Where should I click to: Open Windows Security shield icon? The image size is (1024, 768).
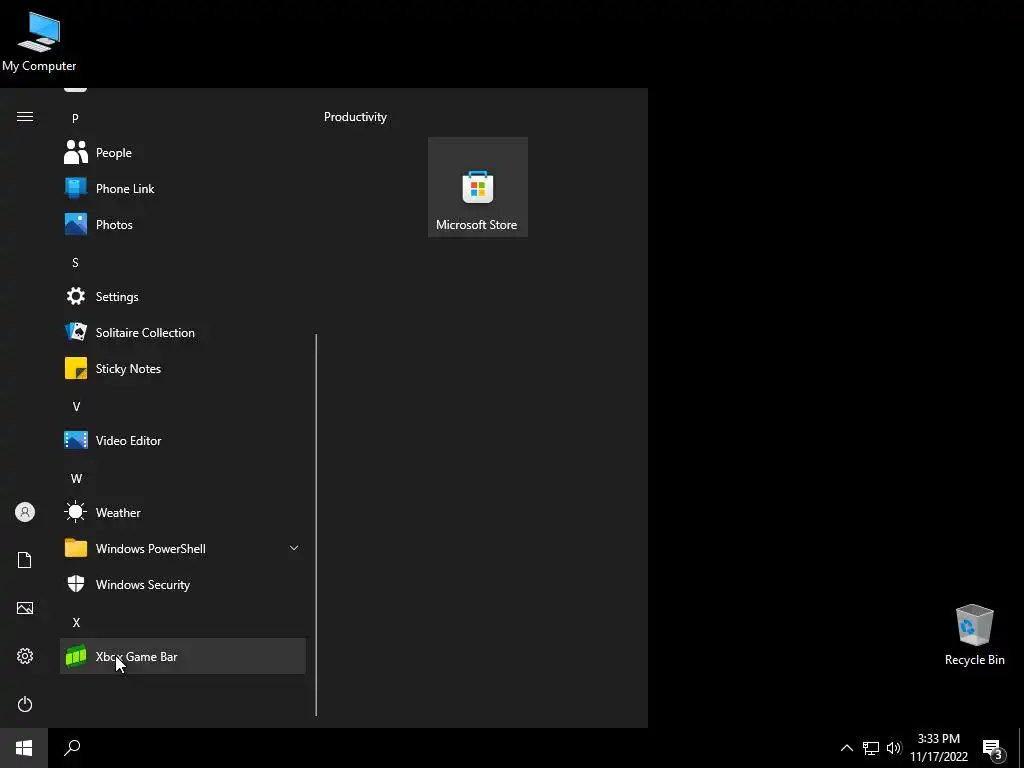76,584
